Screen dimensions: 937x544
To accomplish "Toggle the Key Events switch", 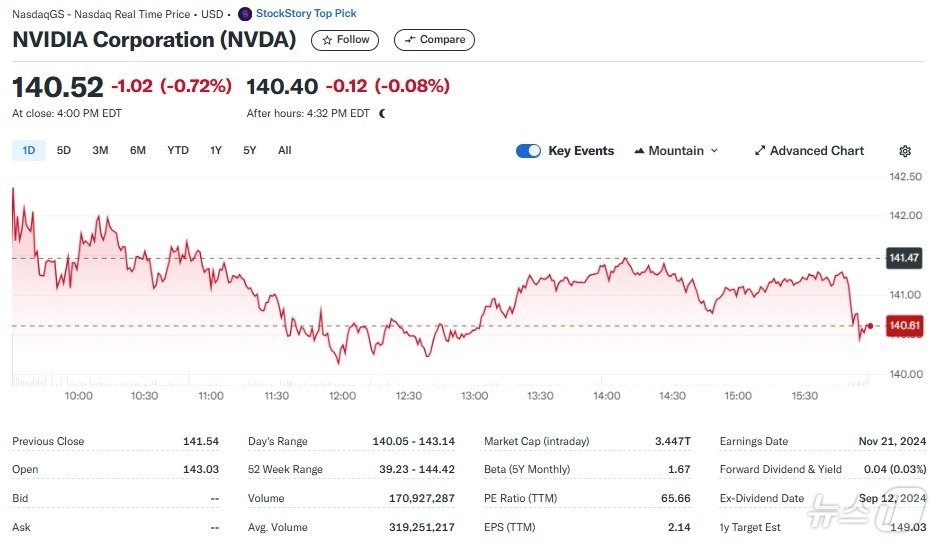I will tap(528, 151).
